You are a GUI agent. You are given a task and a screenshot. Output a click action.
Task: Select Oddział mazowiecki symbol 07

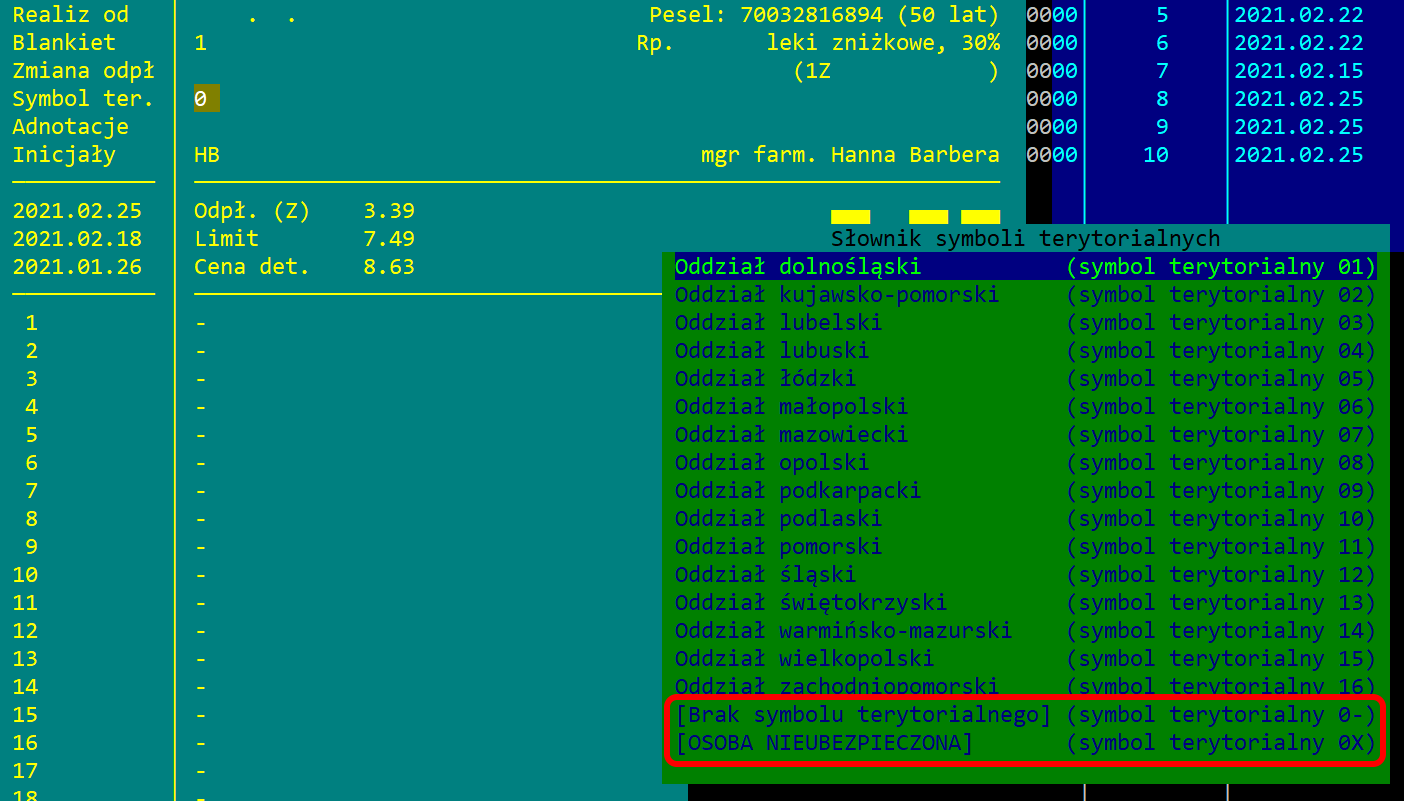tap(1025, 435)
